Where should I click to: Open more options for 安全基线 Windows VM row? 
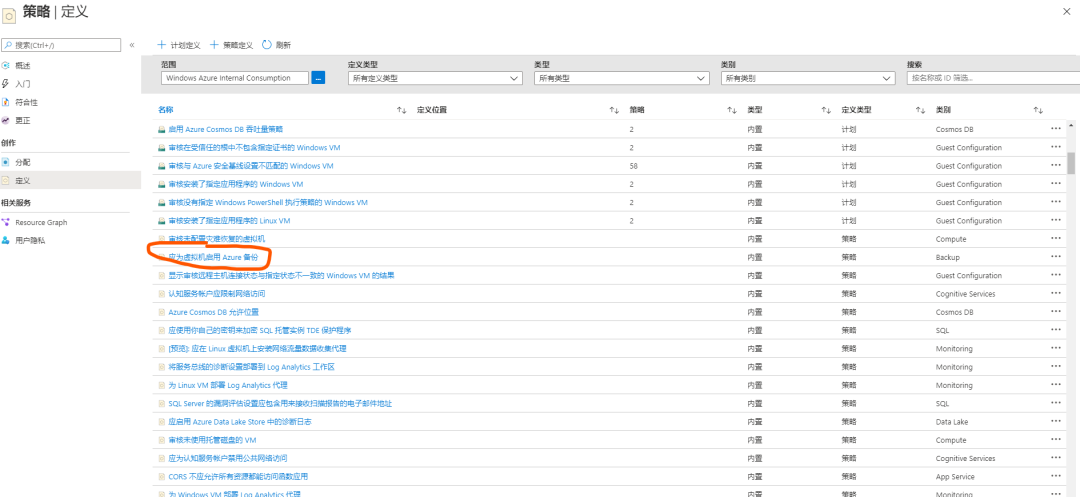tap(1056, 165)
